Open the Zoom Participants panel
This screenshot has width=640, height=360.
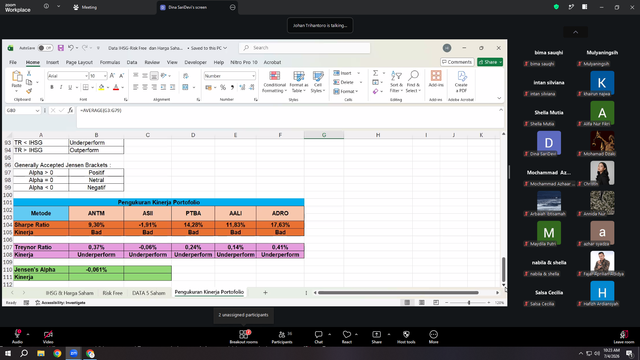pyautogui.click(x=282, y=337)
